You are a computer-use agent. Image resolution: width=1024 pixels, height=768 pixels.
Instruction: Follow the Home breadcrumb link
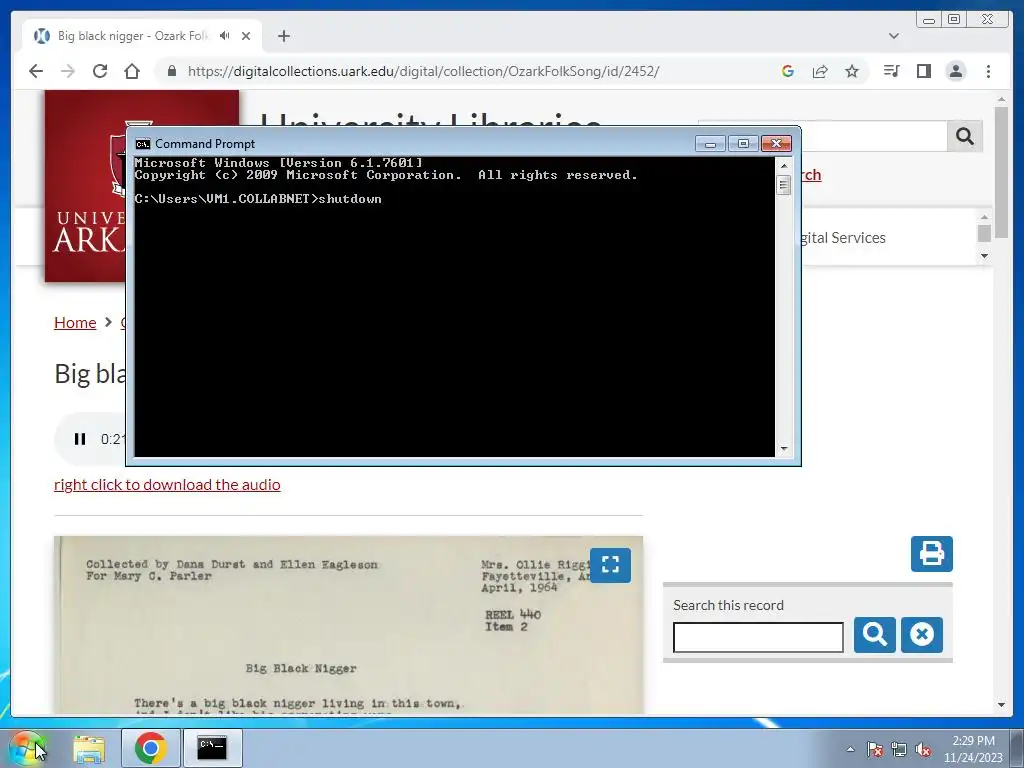point(75,323)
